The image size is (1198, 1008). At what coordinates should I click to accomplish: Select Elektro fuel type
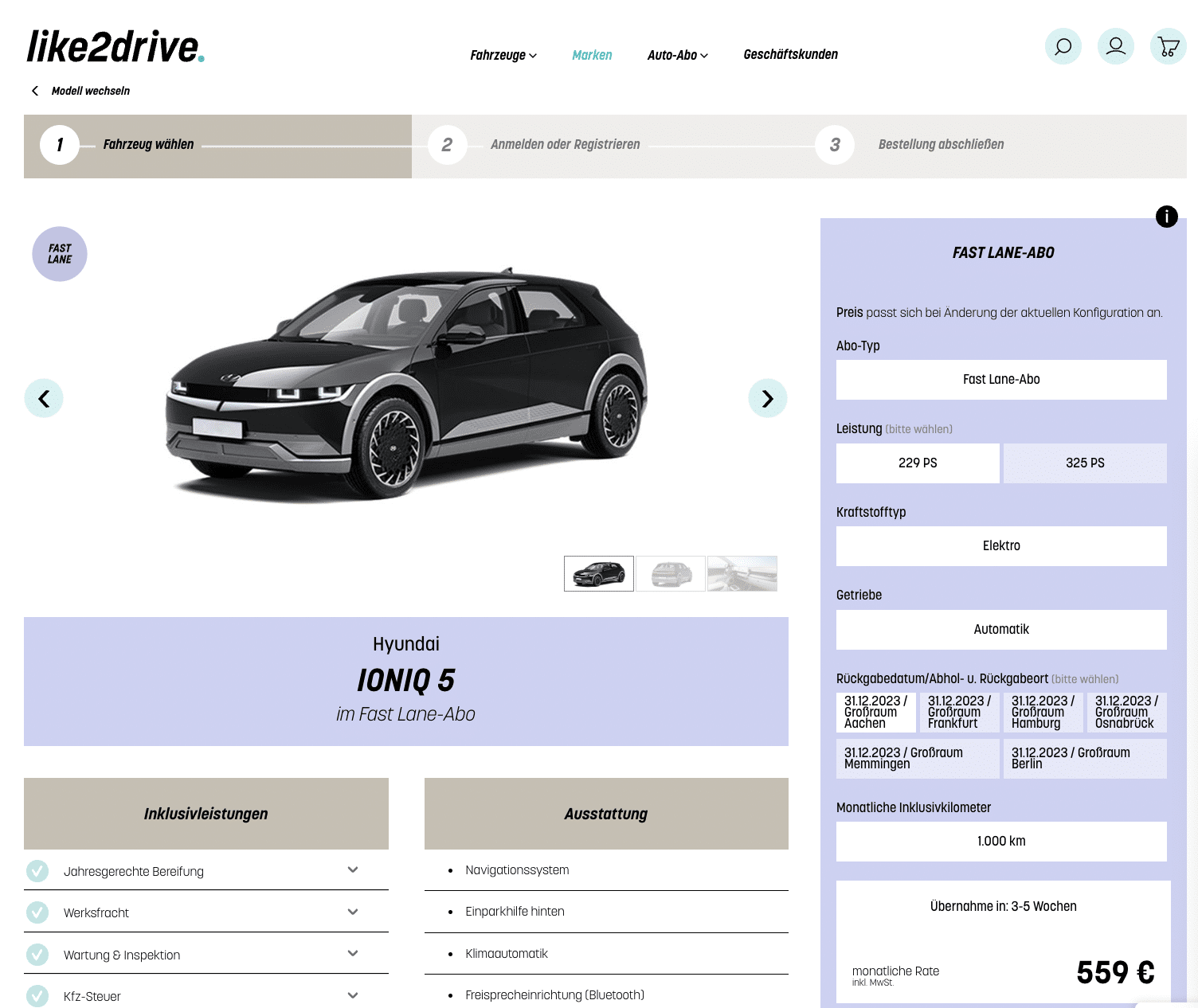coord(1001,546)
